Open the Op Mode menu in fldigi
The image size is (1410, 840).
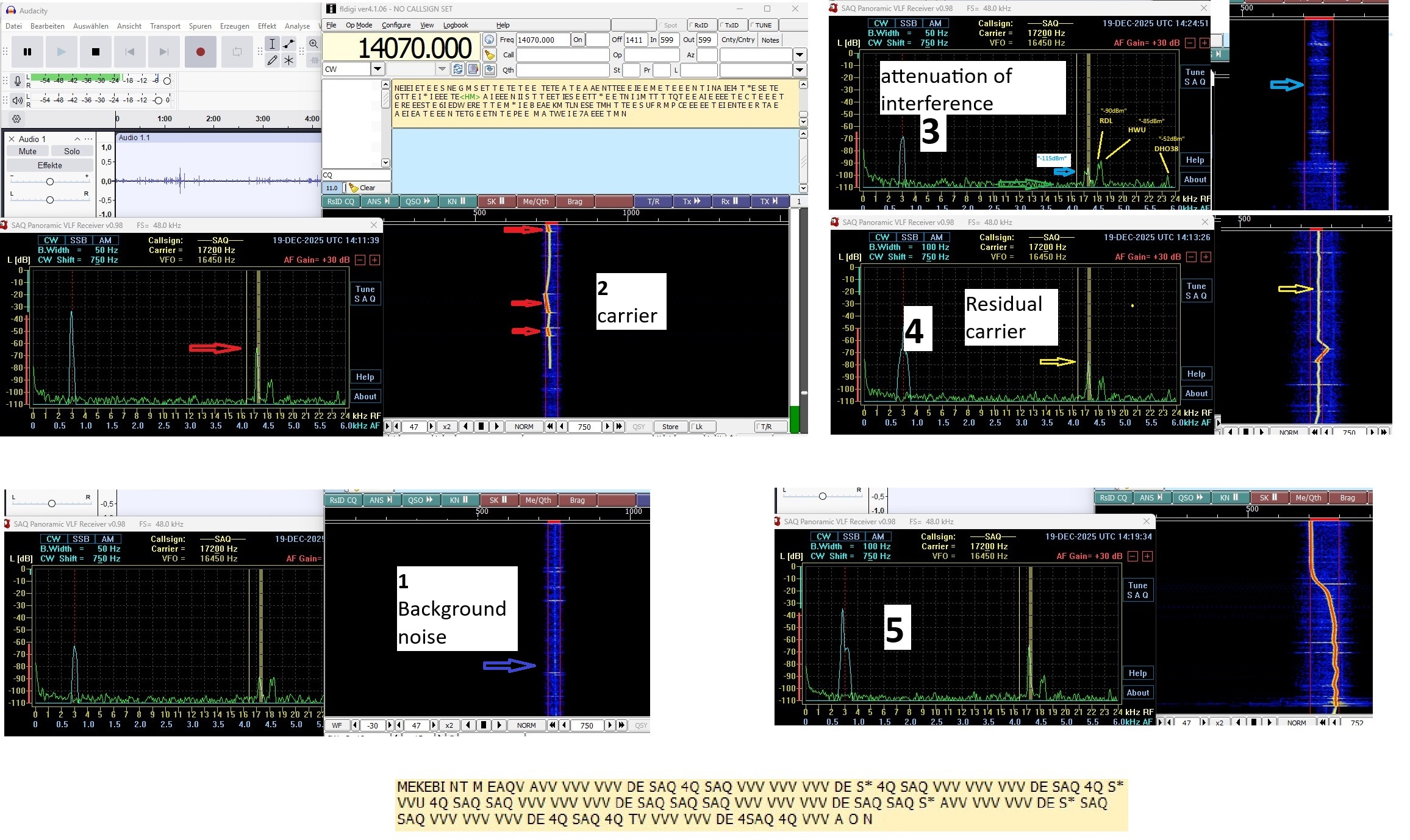359,25
